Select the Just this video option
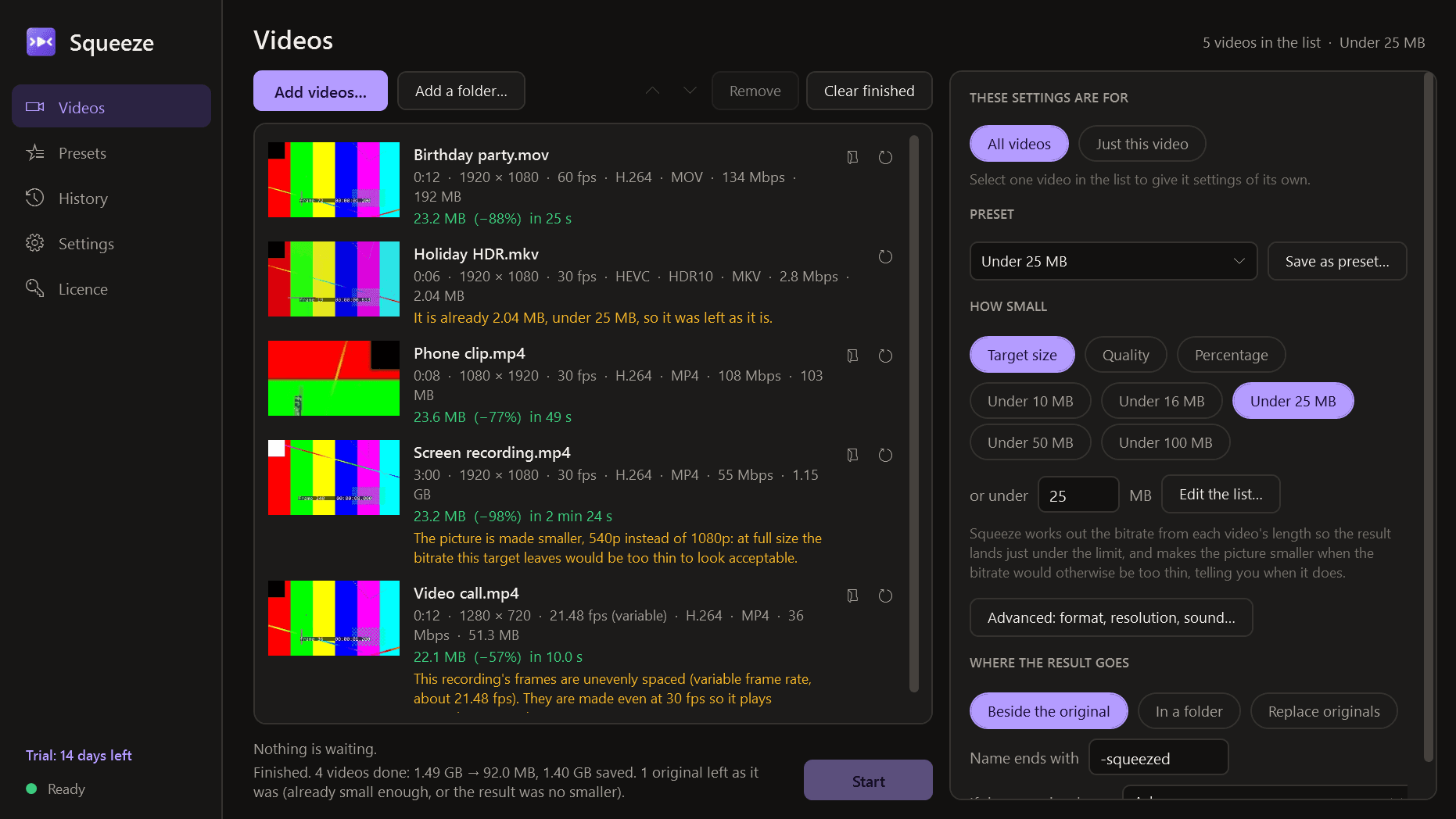The width and height of the screenshot is (1456, 819). point(1142,144)
